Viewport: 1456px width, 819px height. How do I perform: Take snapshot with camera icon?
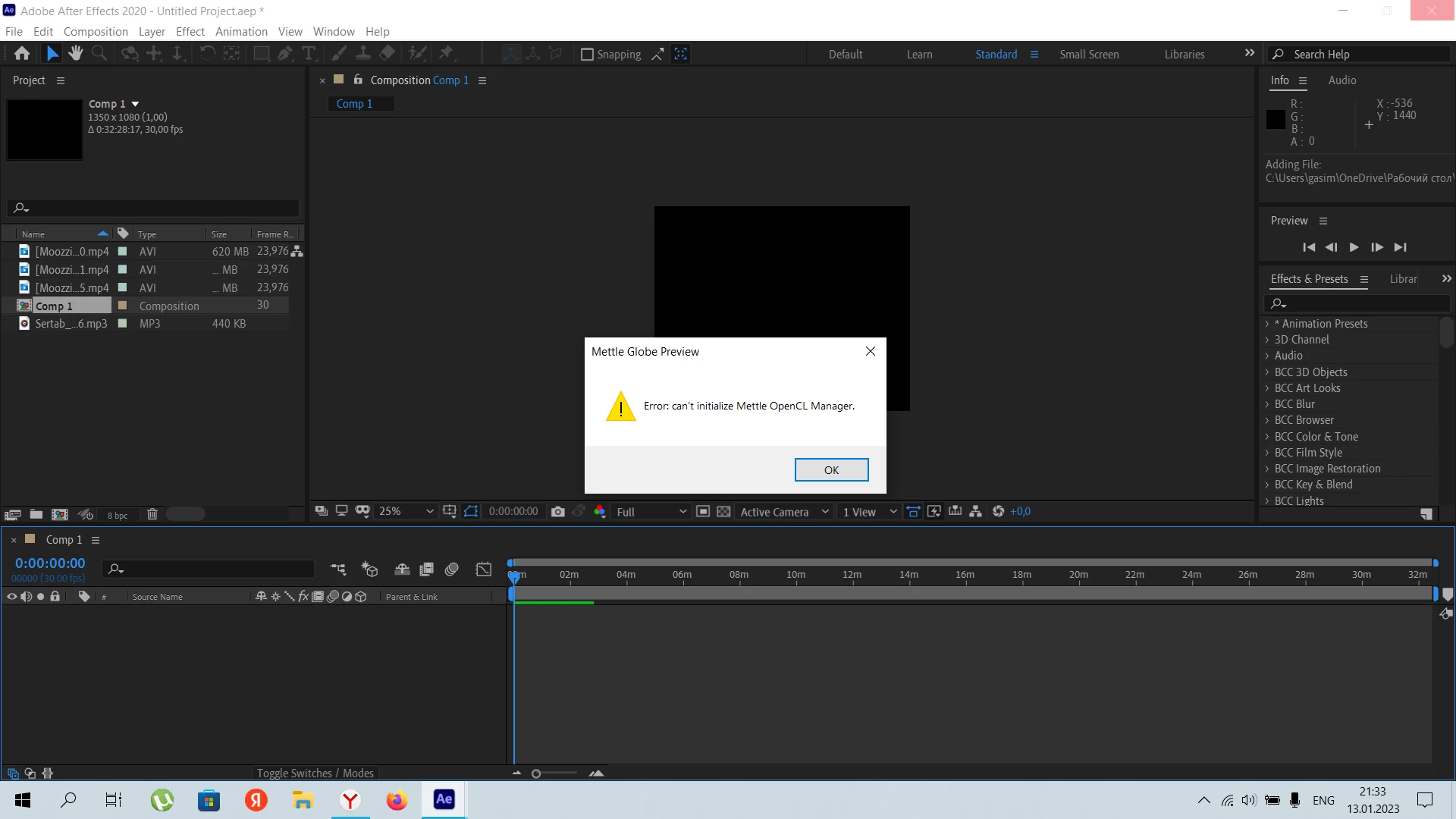[558, 512]
